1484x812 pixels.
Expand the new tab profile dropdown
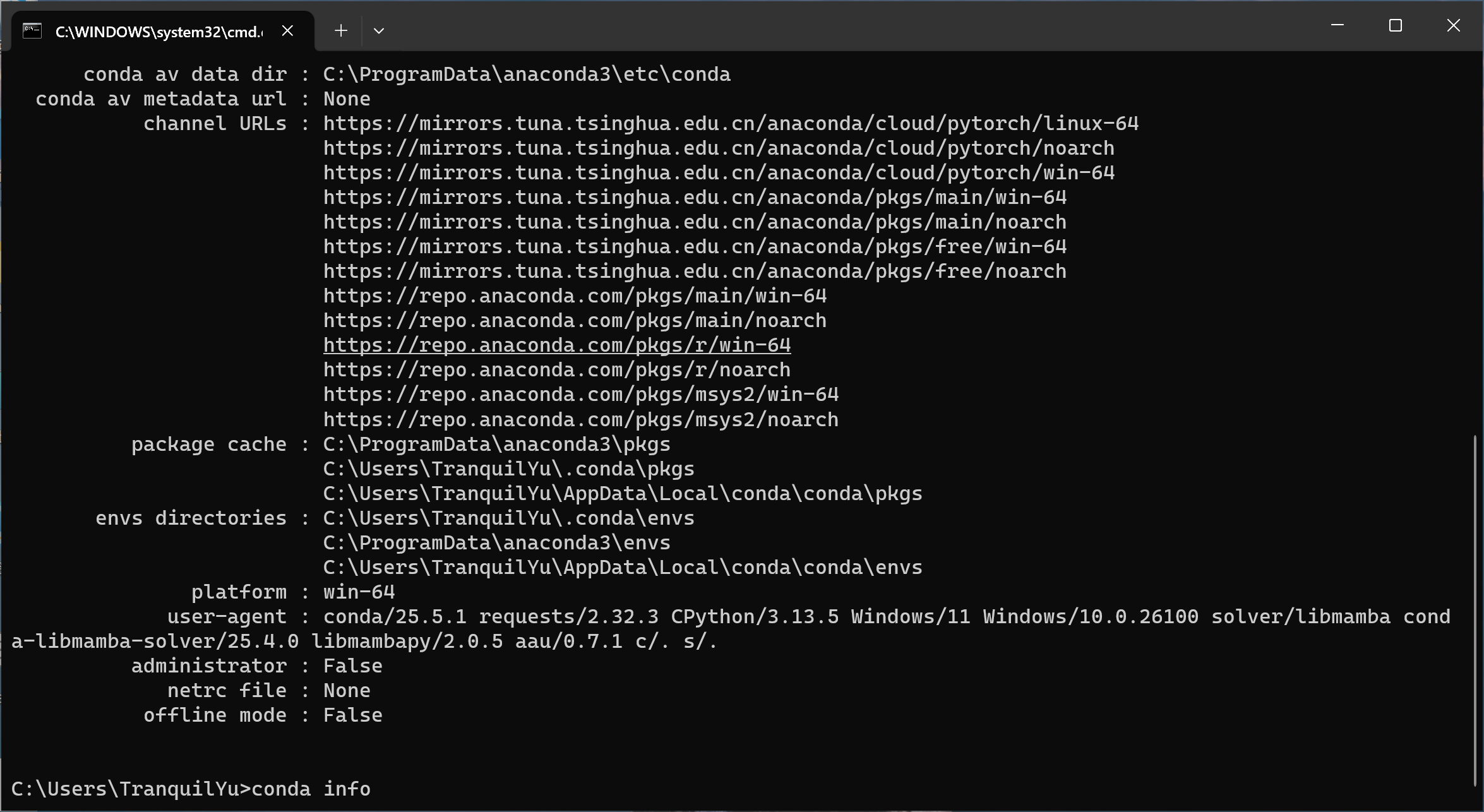click(379, 31)
